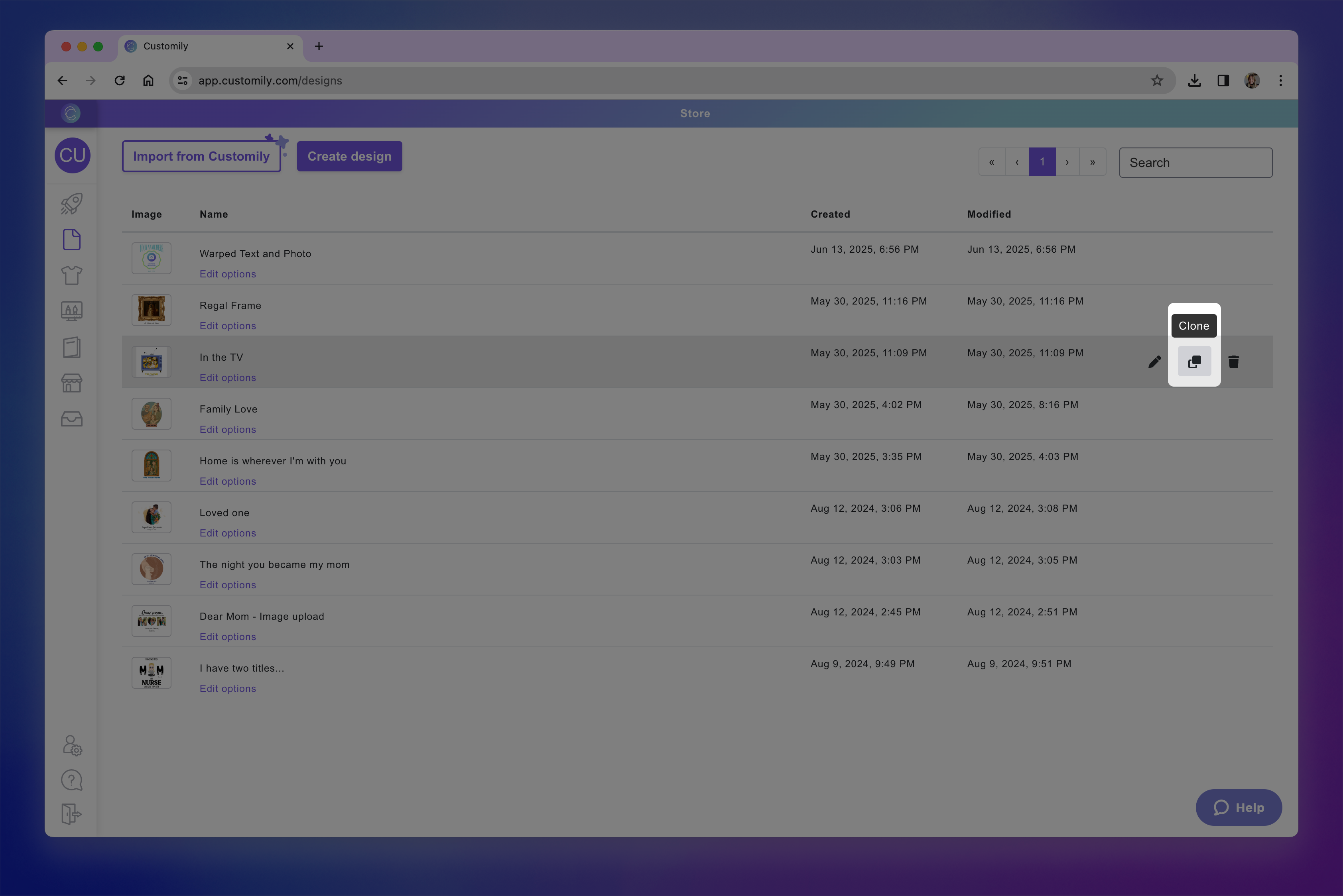The height and width of the screenshot is (896, 1343).
Task: Click the Clone icon for In the TV
Action: tap(1194, 362)
